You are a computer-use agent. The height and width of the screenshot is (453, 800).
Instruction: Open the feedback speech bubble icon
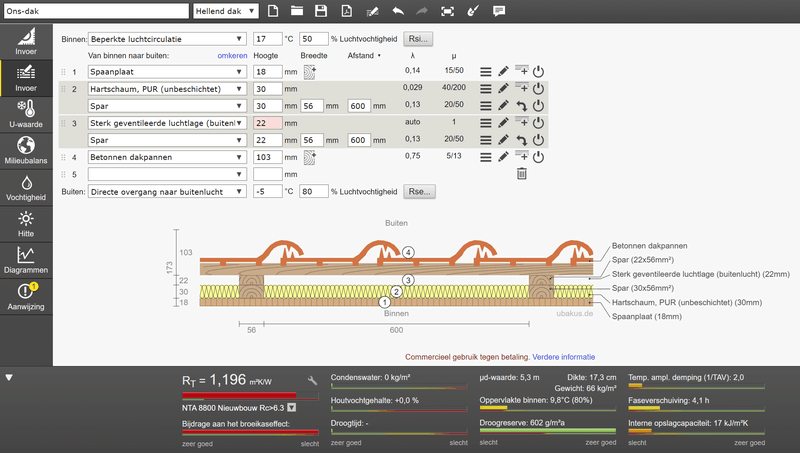pos(499,10)
